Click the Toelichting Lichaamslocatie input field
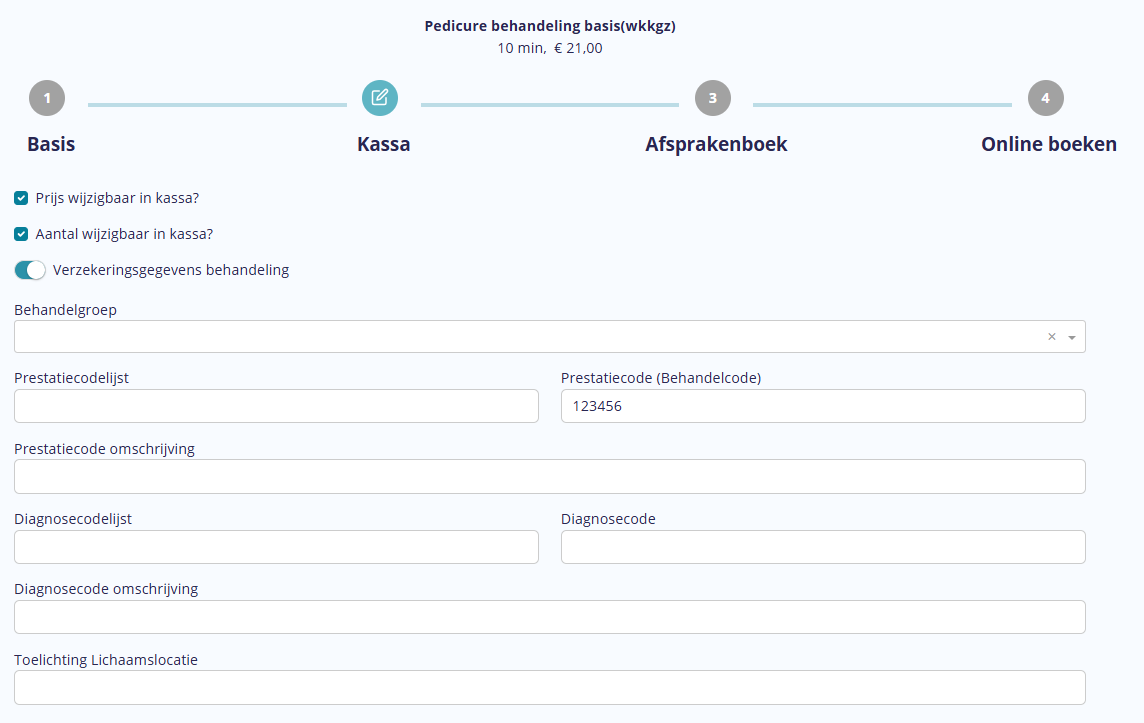Image resolution: width=1144 pixels, height=723 pixels. tap(549, 687)
